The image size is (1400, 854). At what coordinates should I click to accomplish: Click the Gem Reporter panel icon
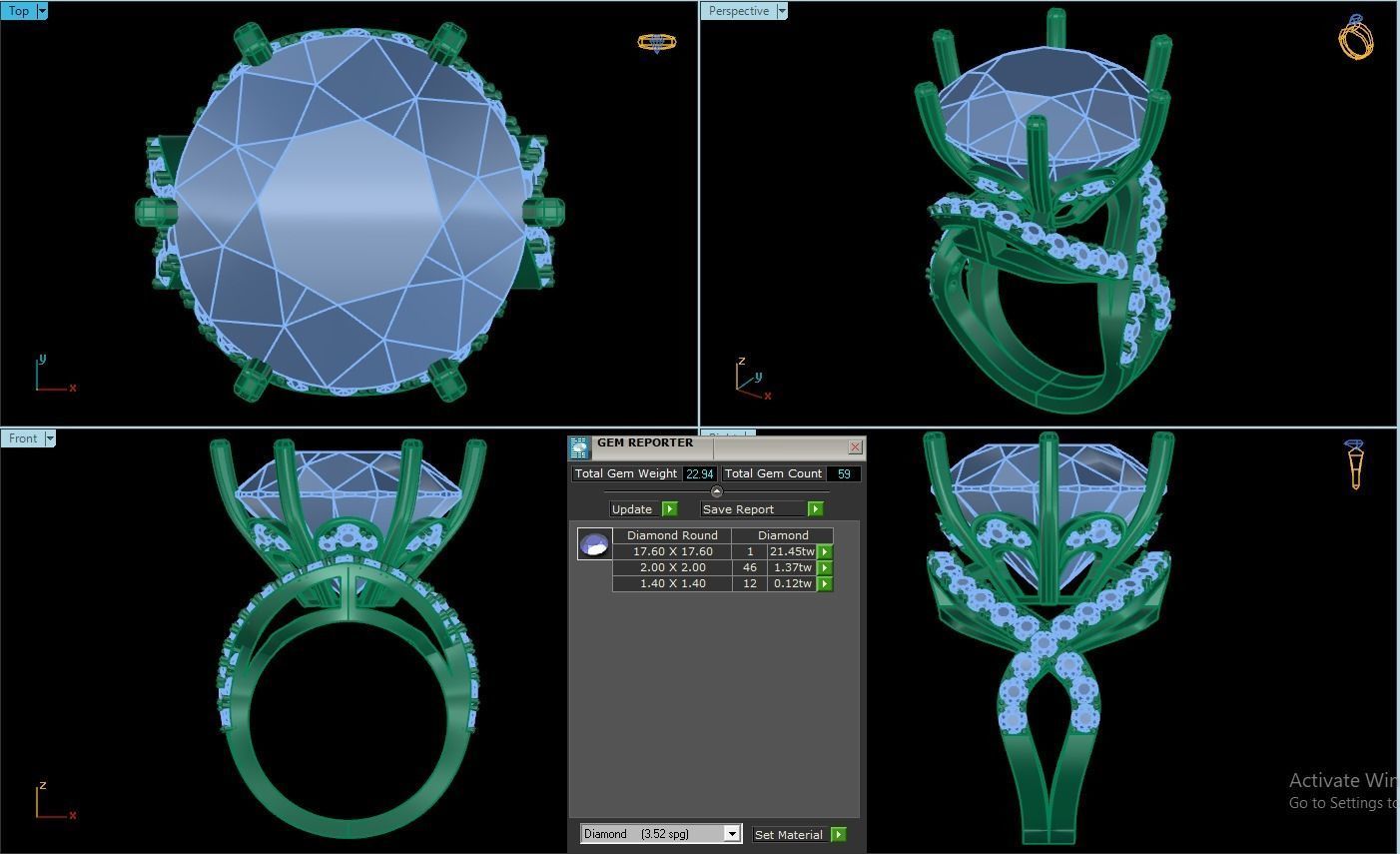coord(579,448)
